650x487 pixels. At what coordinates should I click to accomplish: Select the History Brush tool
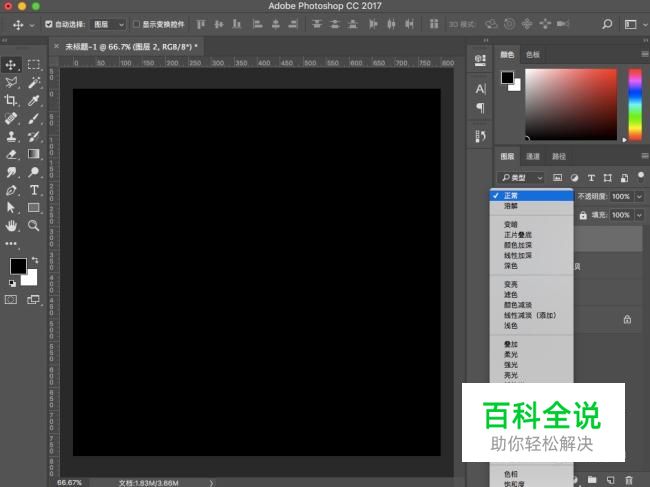click(34, 136)
